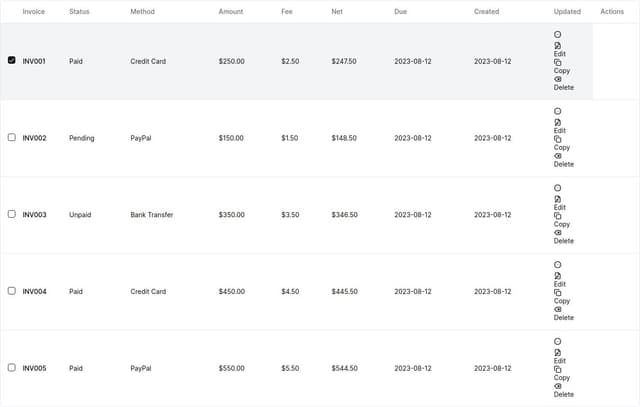Open the circular menu icon in INV002 row
640x407 pixels.
558,111
